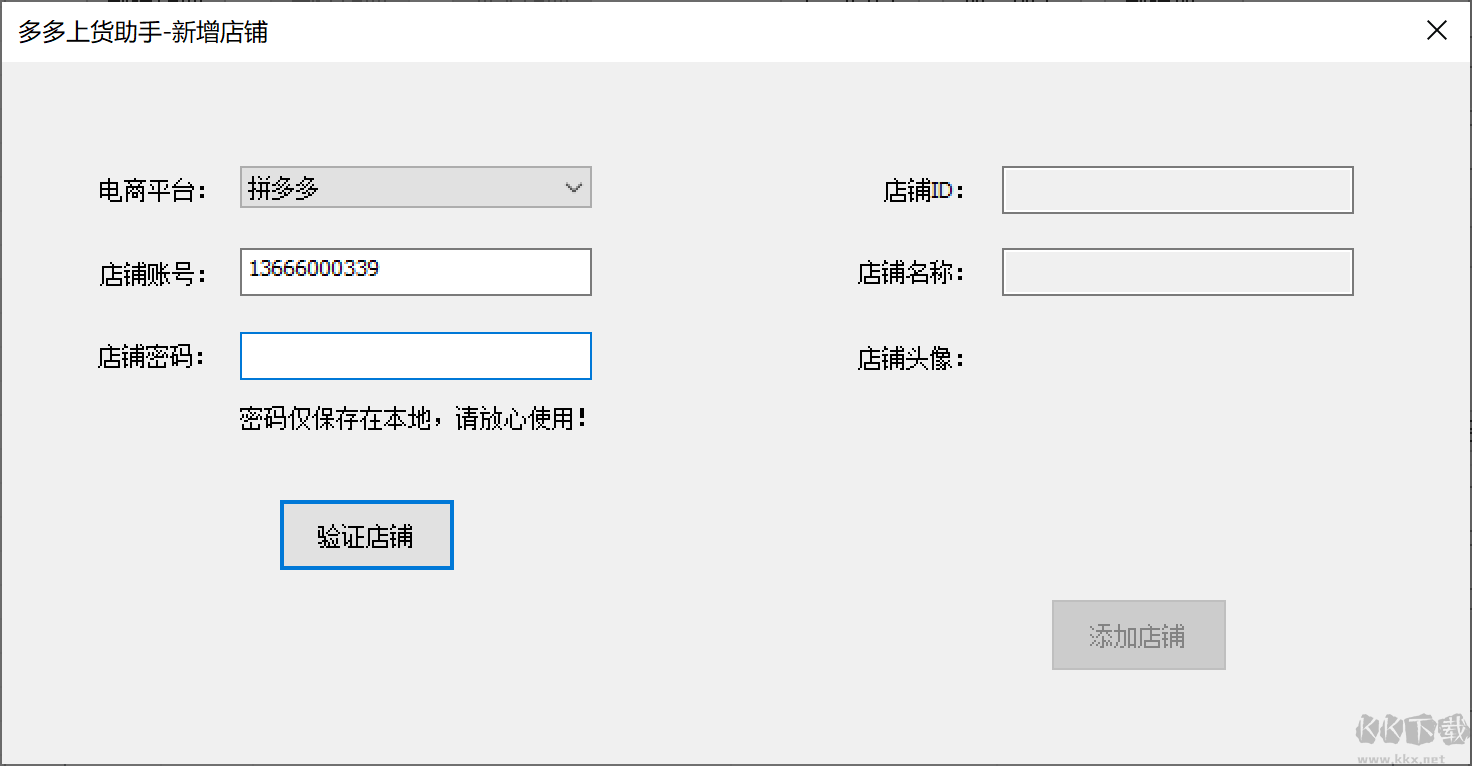This screenshot has height=766, width=1472.
Task: Click into the empty 店铺密码 field
Action: [x=415, y=356]
